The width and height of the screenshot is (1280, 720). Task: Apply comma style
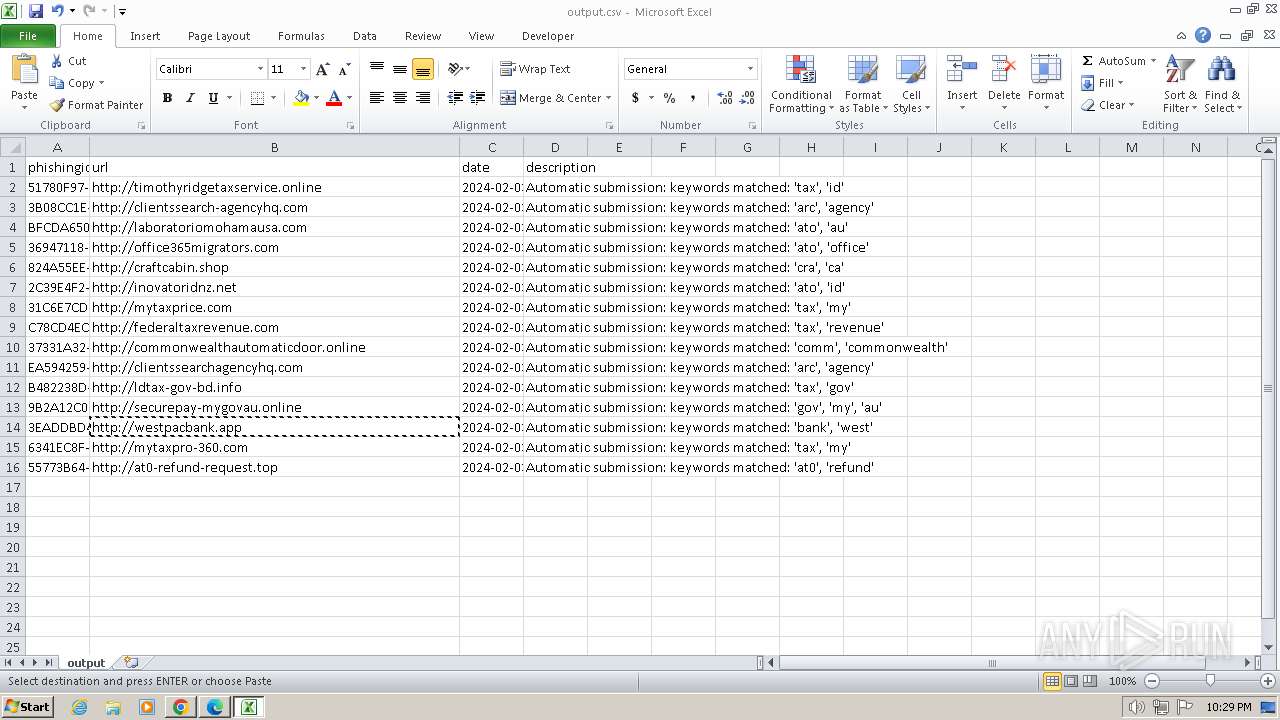(692, 98)
